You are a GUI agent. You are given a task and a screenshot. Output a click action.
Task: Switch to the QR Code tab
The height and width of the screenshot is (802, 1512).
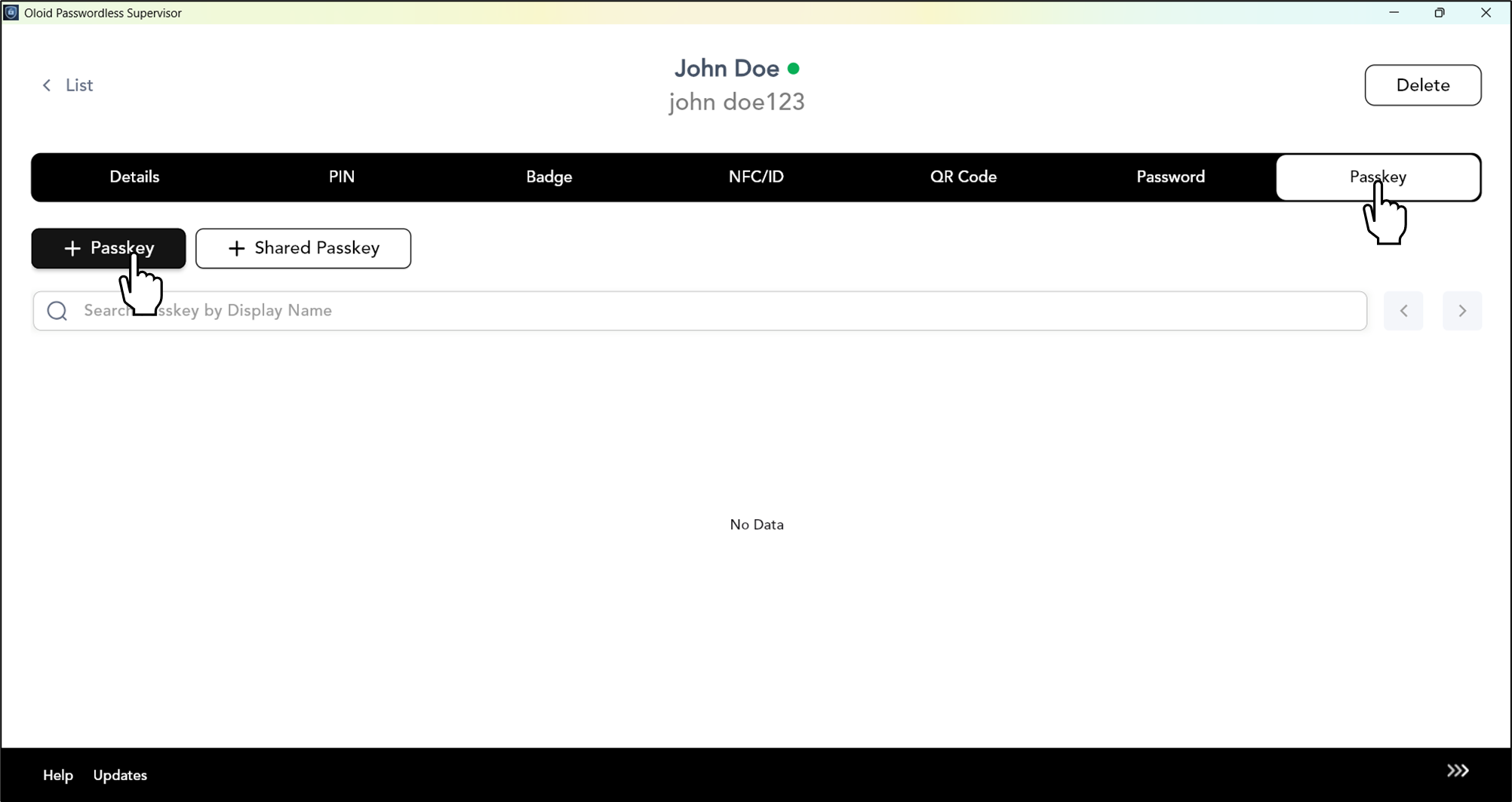(963, 177)
